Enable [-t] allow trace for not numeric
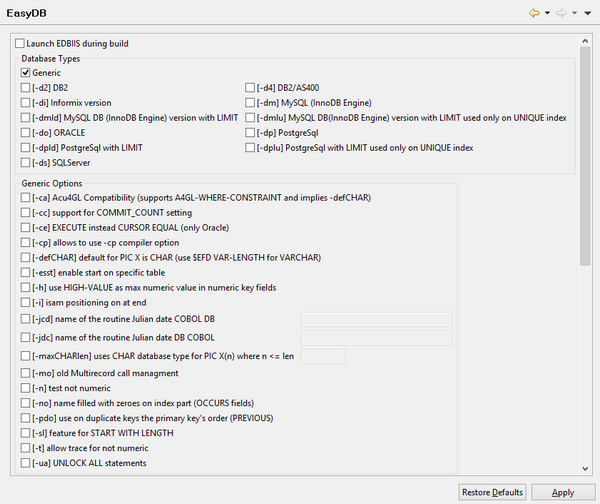 [x=26, y=448]
